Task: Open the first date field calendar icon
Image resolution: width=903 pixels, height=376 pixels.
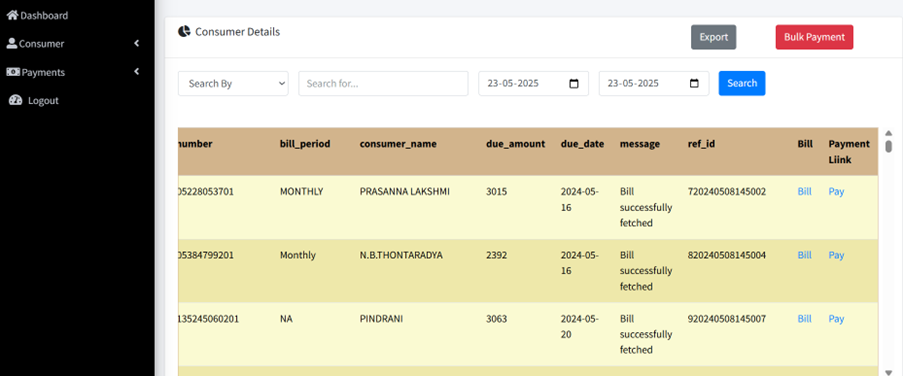Action: coord(574,83)
